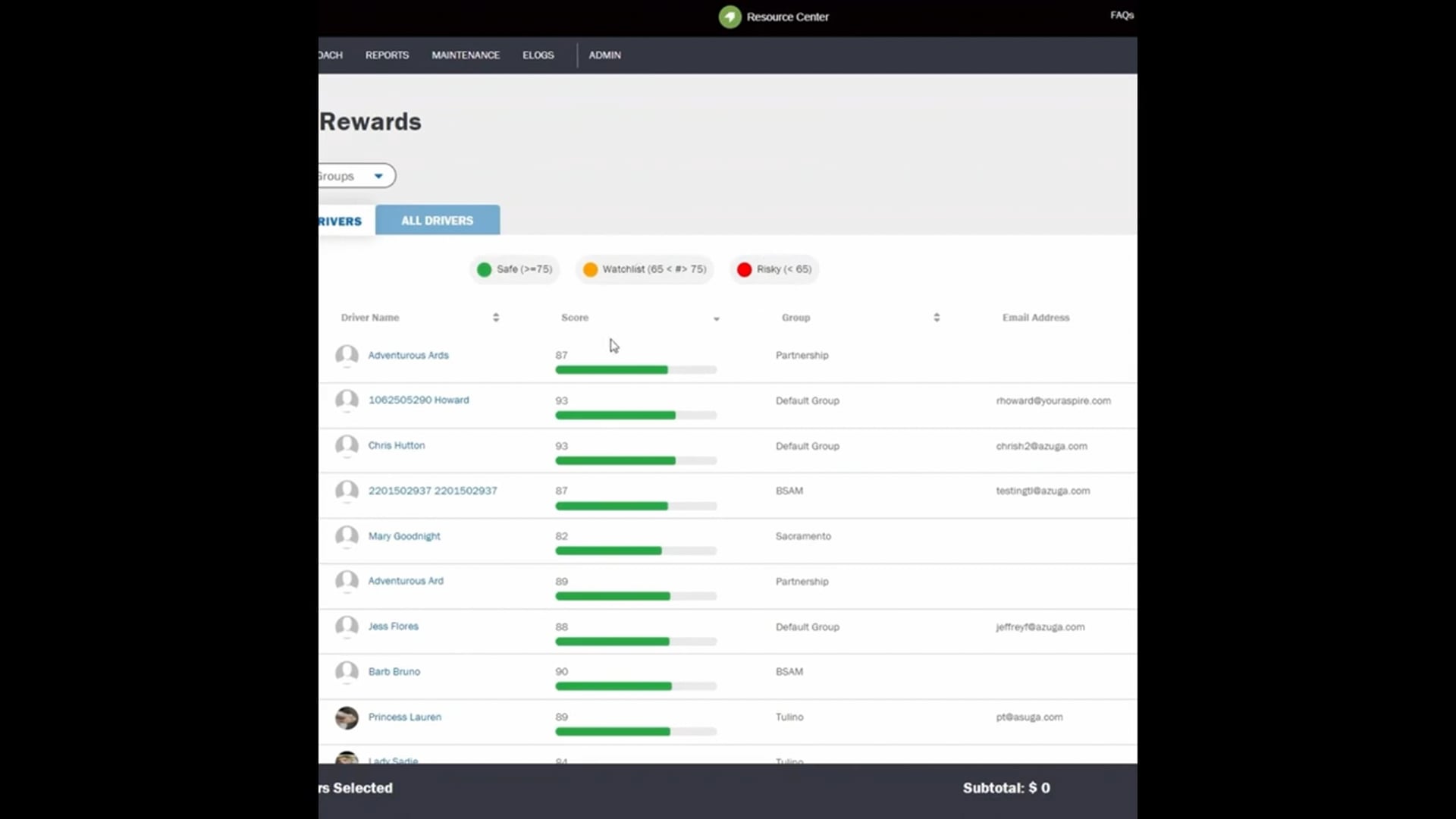This screenshot has width=1456, height=819.
Task: Open the FAQs link
Action: coord(1122,15)
